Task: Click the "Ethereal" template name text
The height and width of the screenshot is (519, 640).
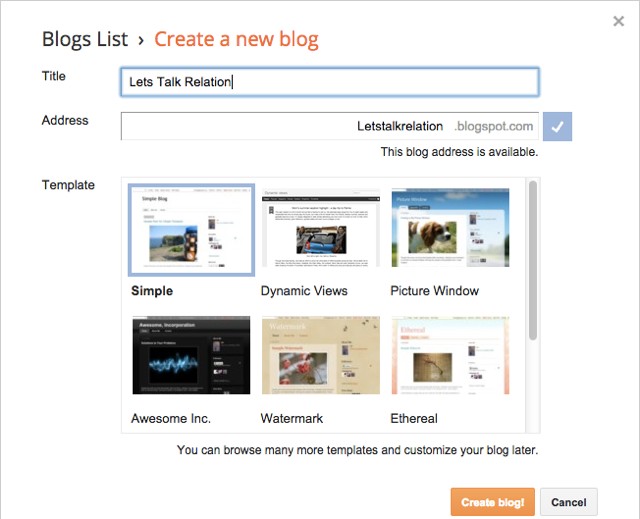Action: pos(414,418)
